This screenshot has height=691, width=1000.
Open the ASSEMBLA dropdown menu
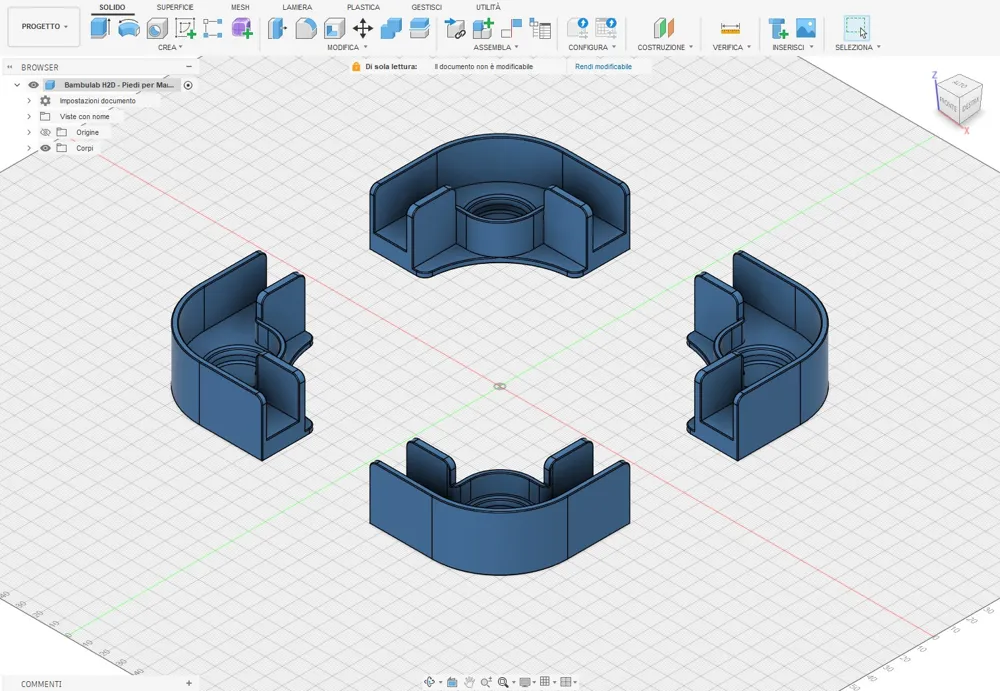pos(496,47)
